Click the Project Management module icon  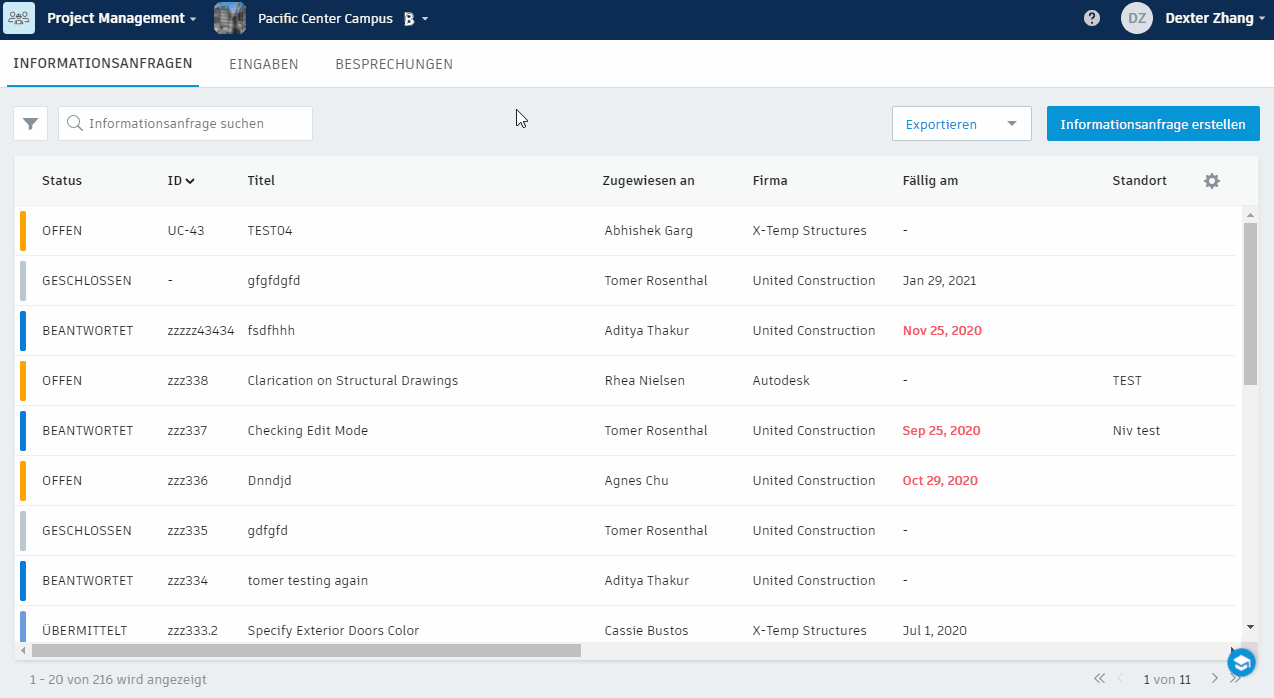(x=19, y=18)
